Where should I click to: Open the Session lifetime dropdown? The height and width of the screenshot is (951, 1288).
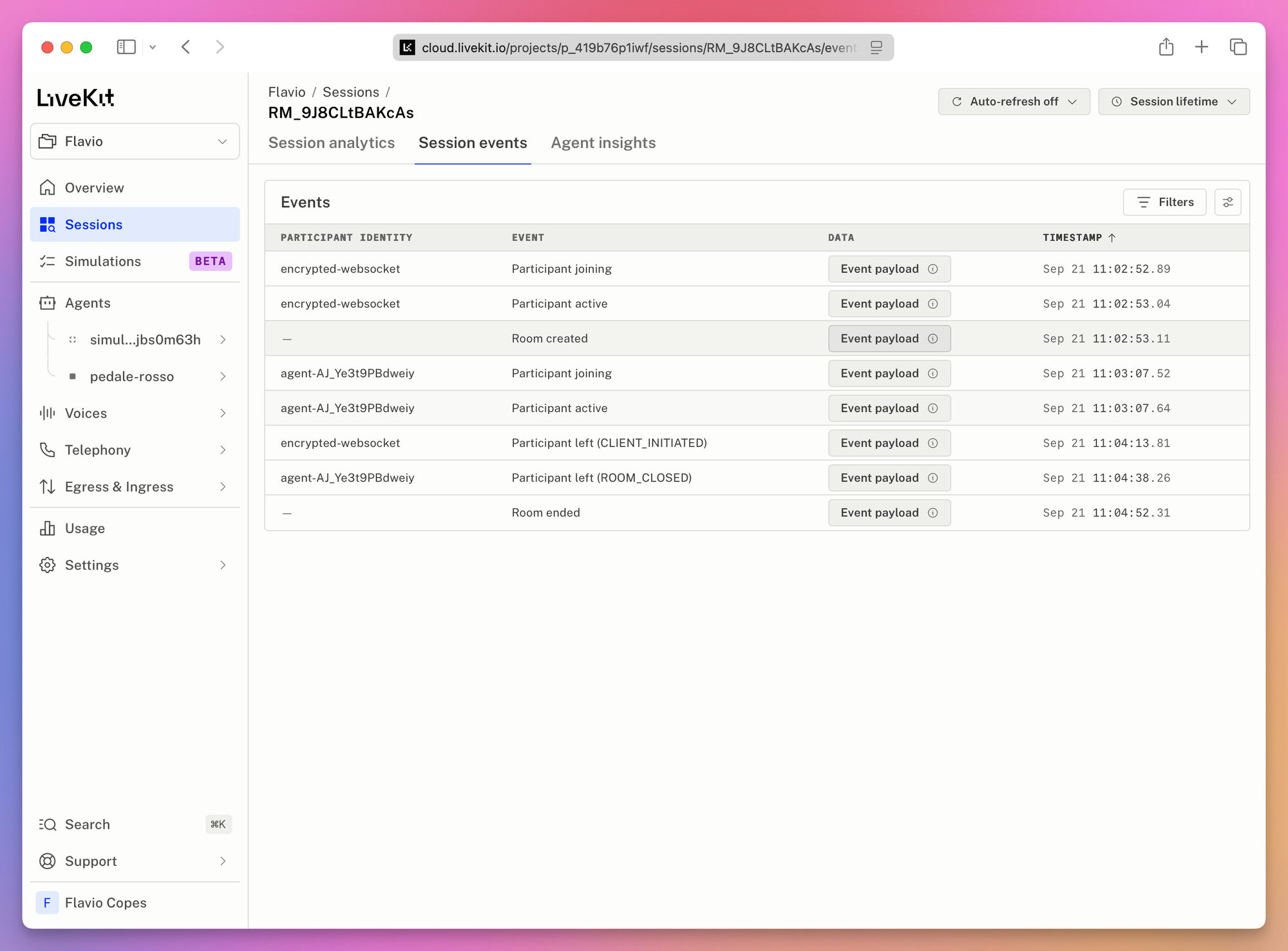tap(1173, 102)
